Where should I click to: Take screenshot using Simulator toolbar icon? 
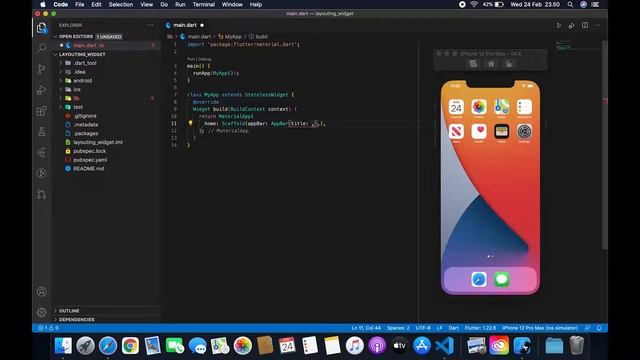point(473,64)
